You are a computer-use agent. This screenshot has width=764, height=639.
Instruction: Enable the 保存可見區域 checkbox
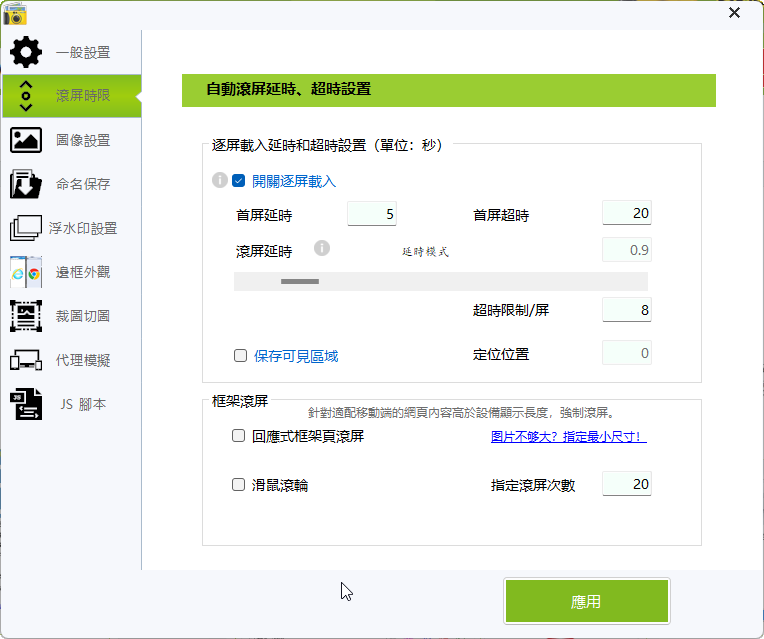tap(240, 355)
